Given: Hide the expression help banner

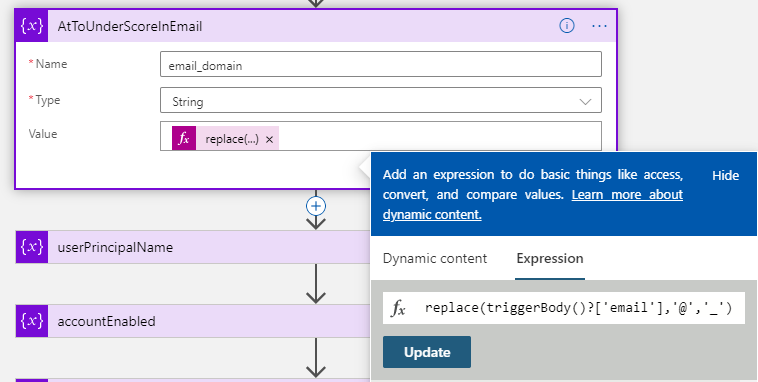Looking at the screenshot, I should 725,176.
